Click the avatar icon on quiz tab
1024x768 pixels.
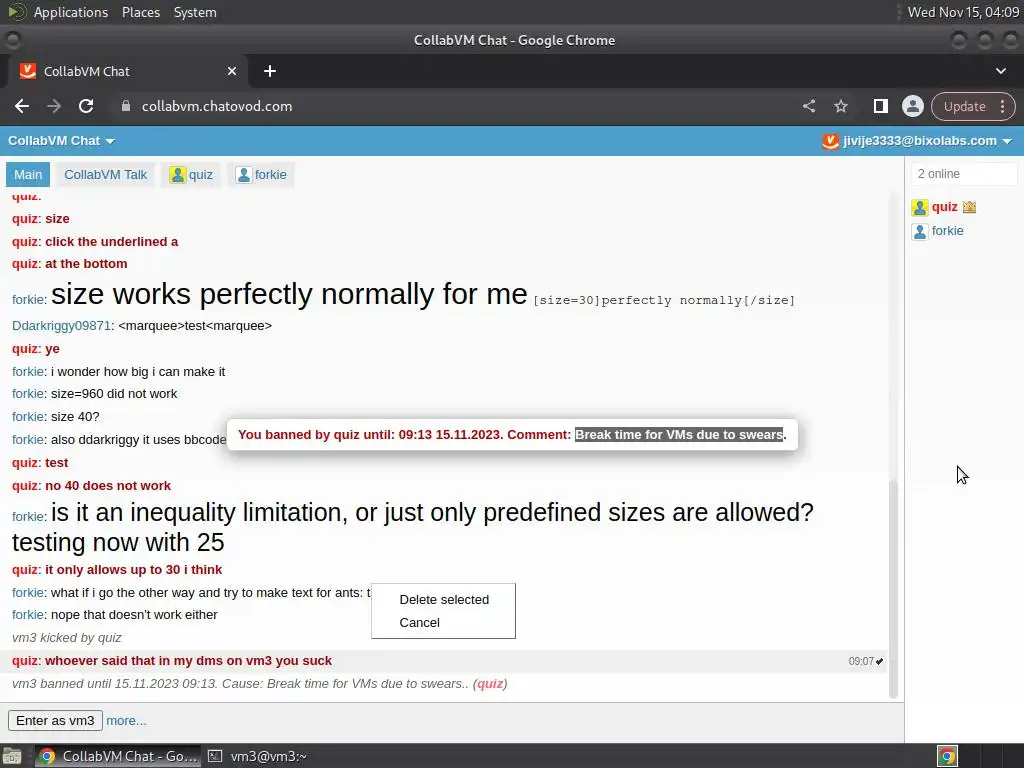click(177, 174)
